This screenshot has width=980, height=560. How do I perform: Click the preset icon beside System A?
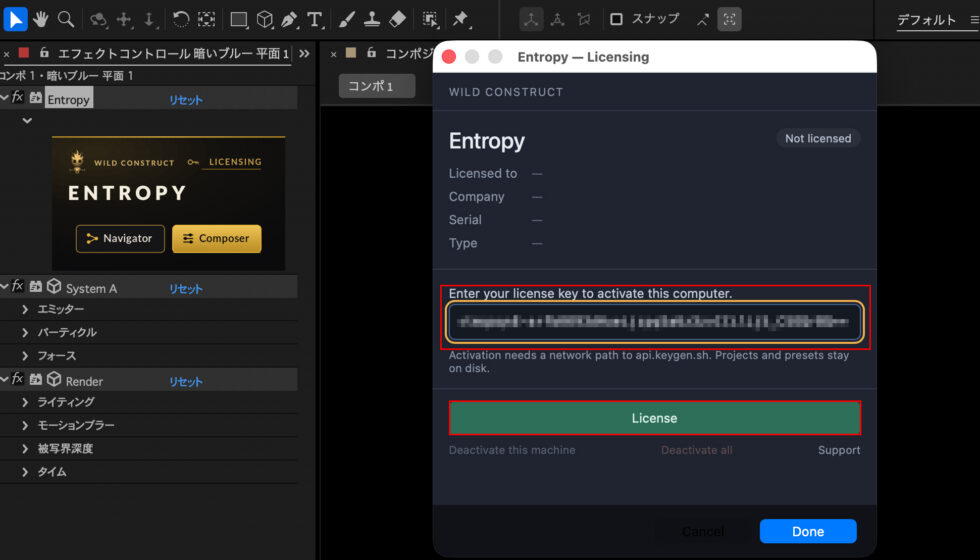click(x=36, y=286)
